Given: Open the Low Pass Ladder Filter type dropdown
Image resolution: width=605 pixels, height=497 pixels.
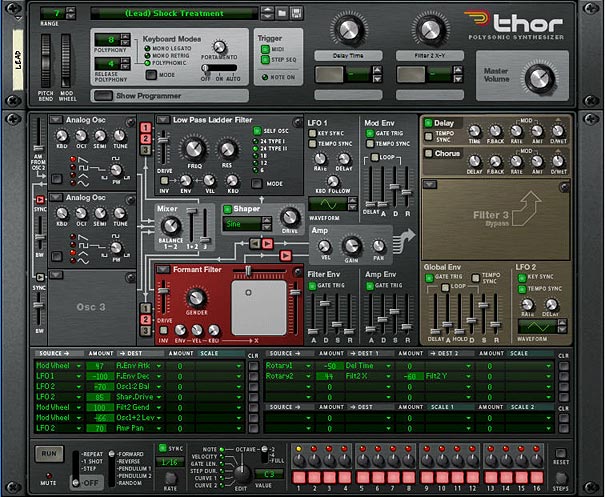Looking at the screenshot, I should (163, 120).
